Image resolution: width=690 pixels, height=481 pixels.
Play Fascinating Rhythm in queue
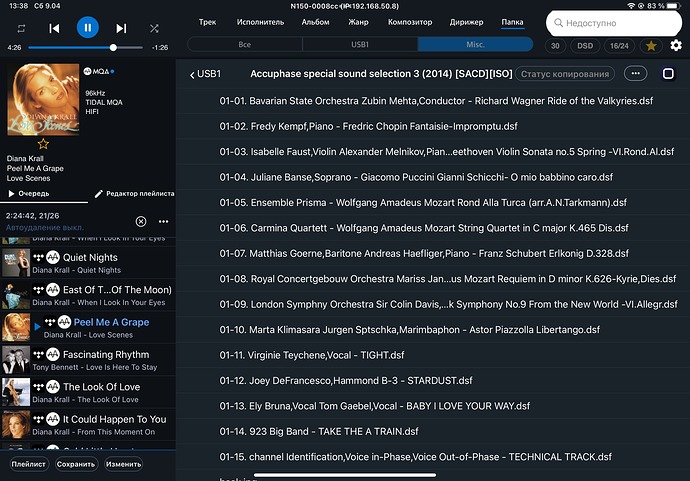click(x=88, y=360)
